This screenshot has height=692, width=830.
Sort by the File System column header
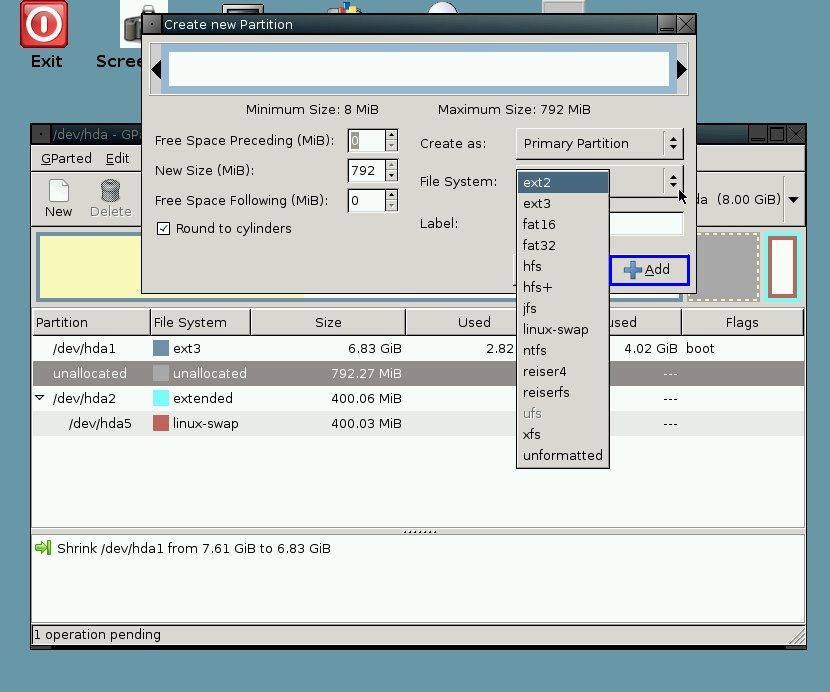[x=201, y=322]
